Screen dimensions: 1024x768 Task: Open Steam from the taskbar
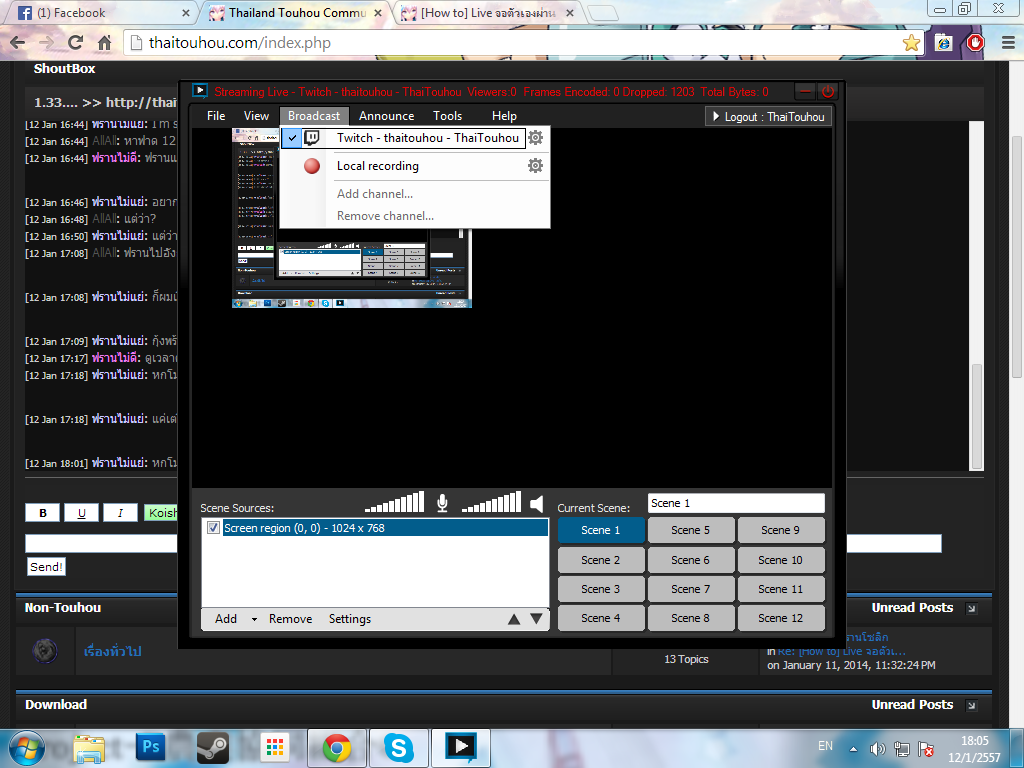212,748
